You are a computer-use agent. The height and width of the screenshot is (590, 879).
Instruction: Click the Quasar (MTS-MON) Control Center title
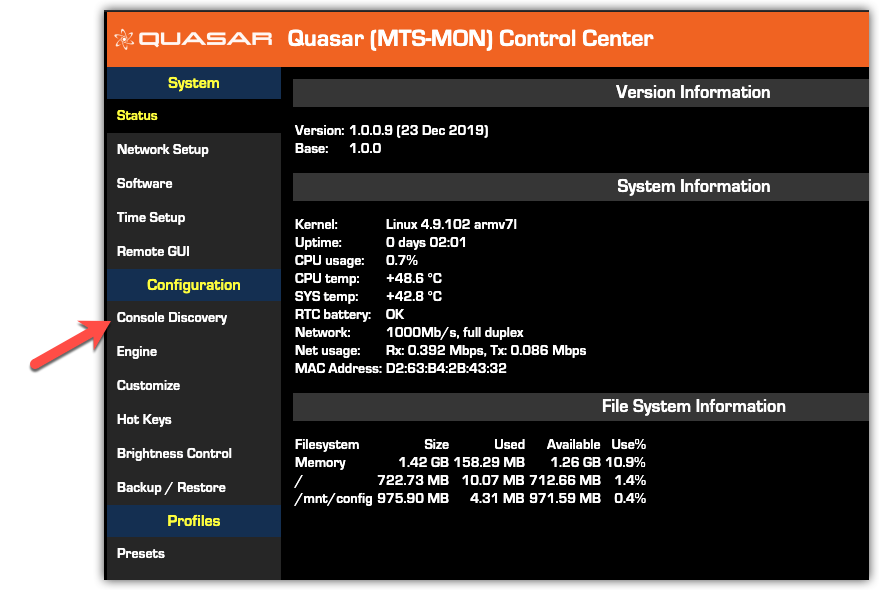coord(470,39)
